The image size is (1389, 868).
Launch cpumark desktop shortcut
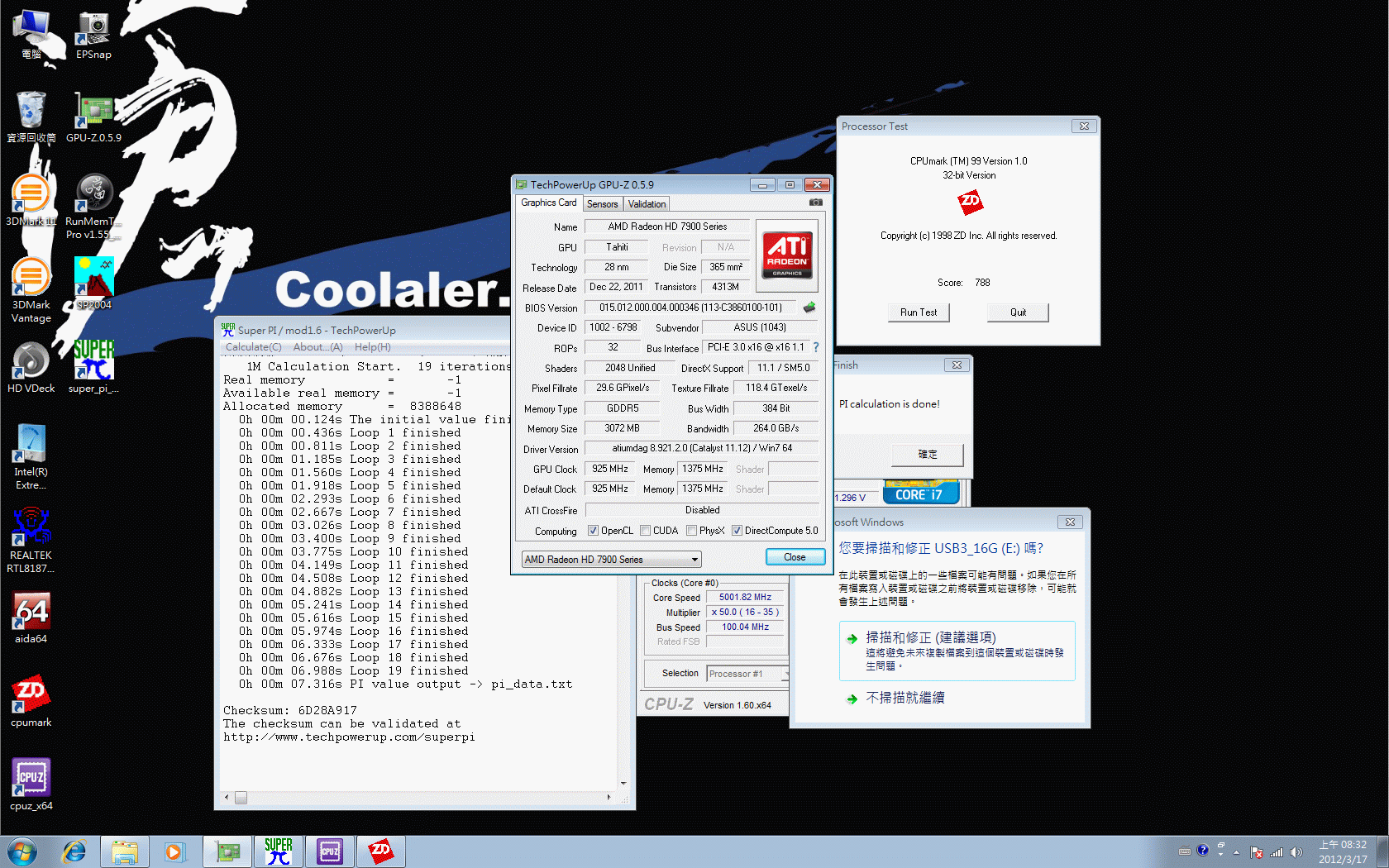(x=31, y=702)
